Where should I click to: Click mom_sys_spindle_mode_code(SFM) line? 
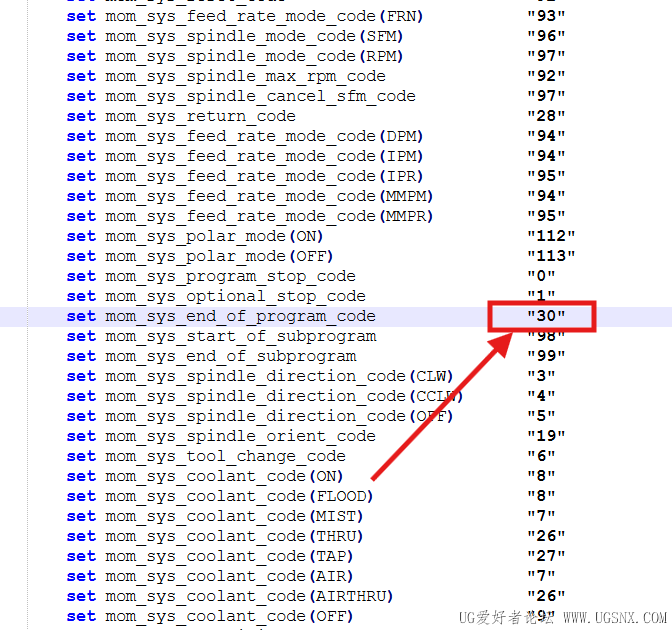click(235, 36)
